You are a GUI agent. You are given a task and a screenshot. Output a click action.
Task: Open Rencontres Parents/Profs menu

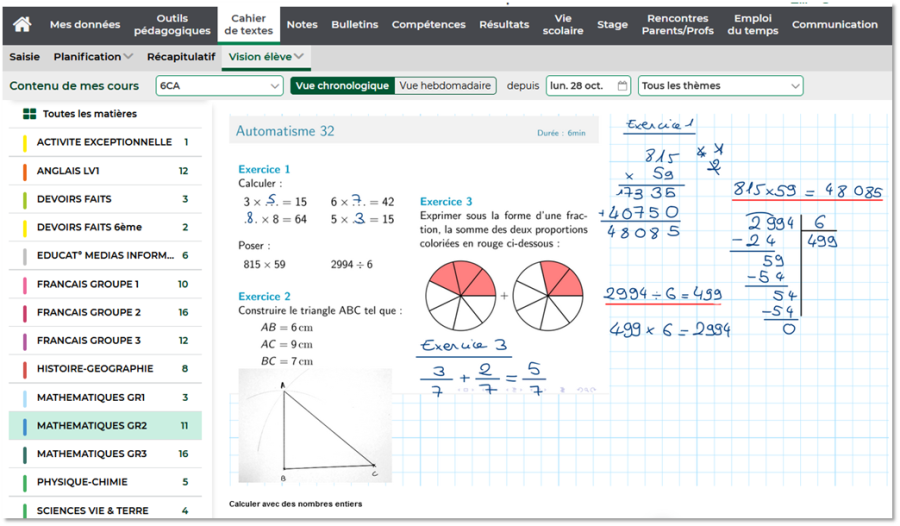678,25
